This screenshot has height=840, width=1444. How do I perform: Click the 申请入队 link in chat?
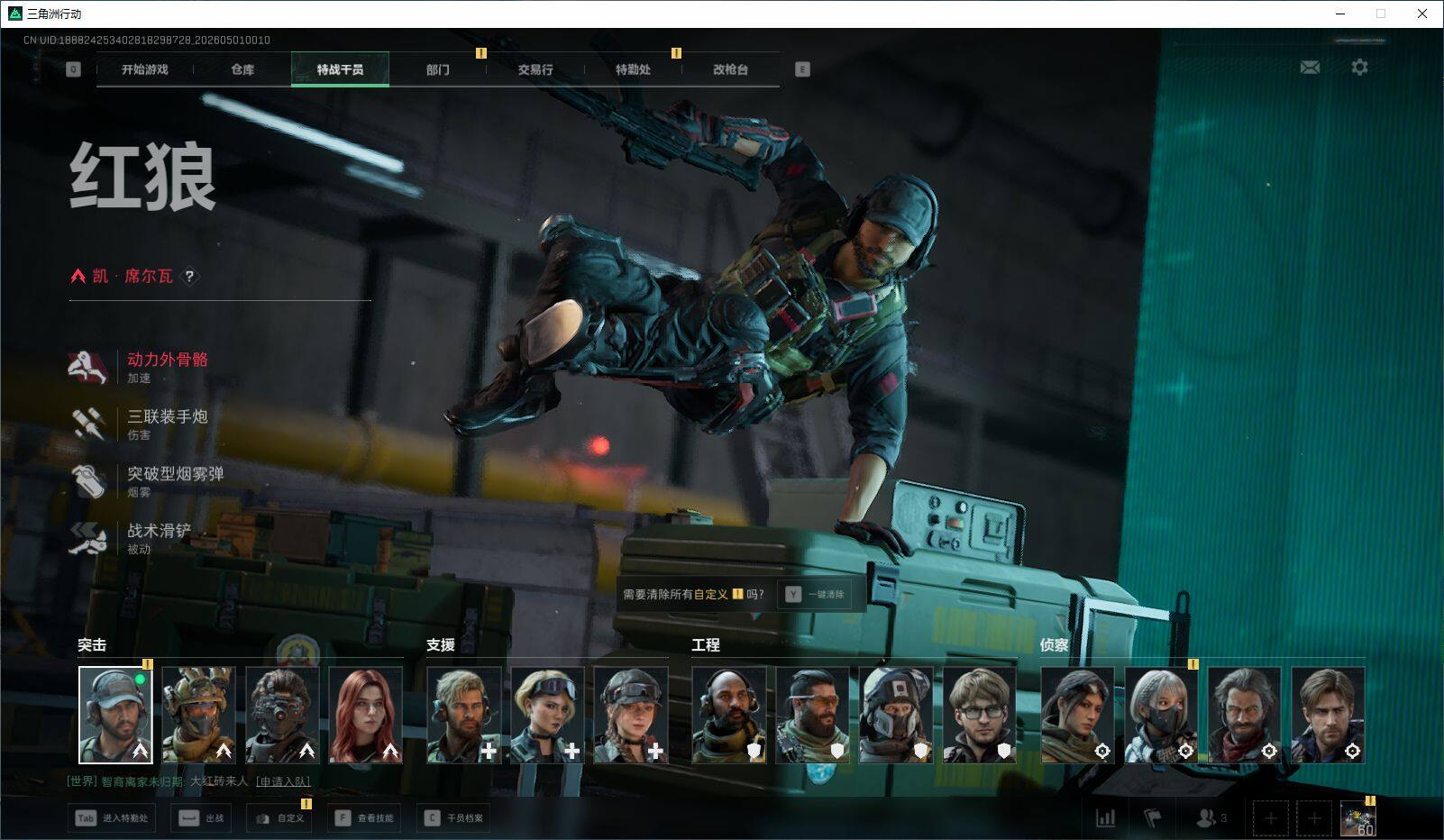[x=283, y=781]
